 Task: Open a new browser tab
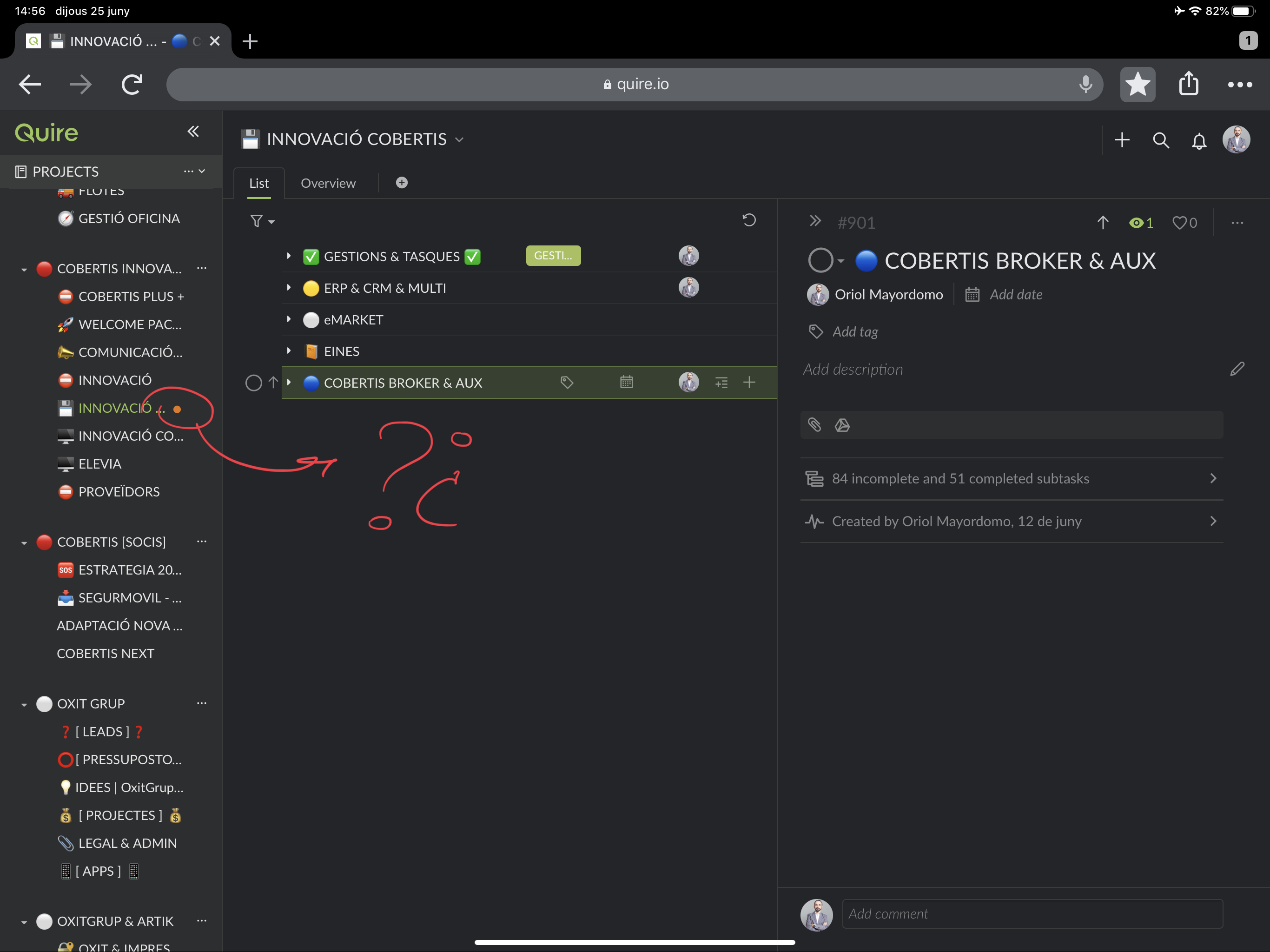pos(250,41)
